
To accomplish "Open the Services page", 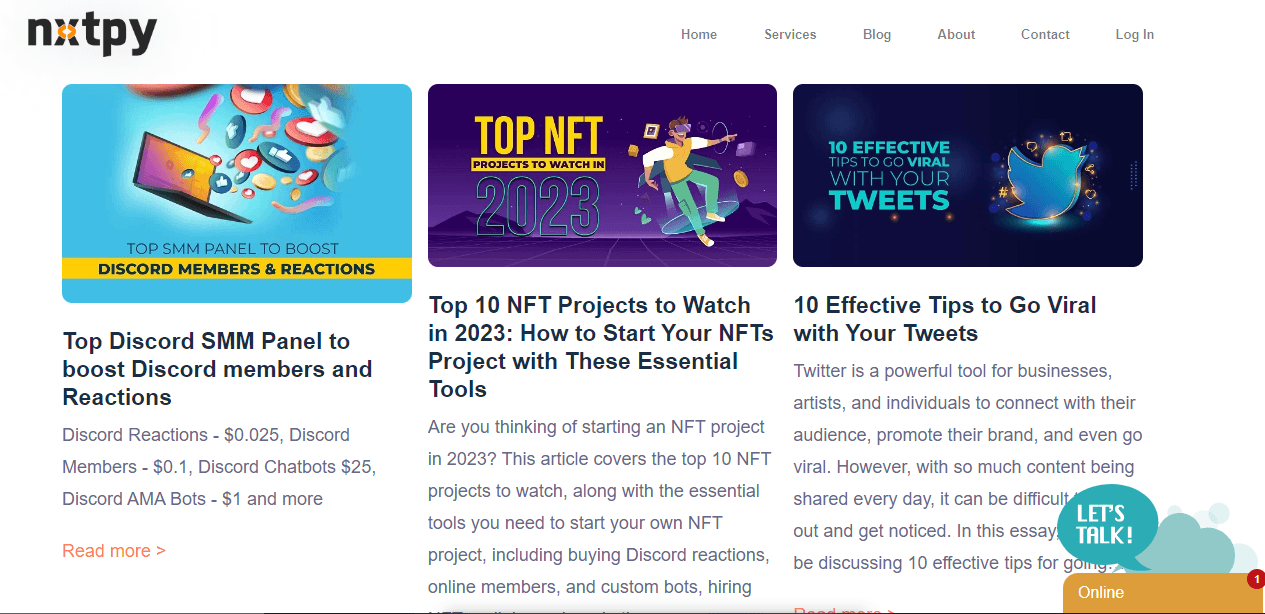I will (790, 34).
